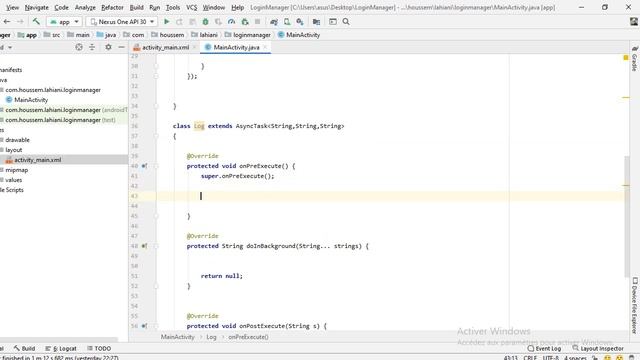Image resolution: width=640 pixels, height=360 pixels.
Task: Open the TODO tool window button
Action: [x=99, y=349]
